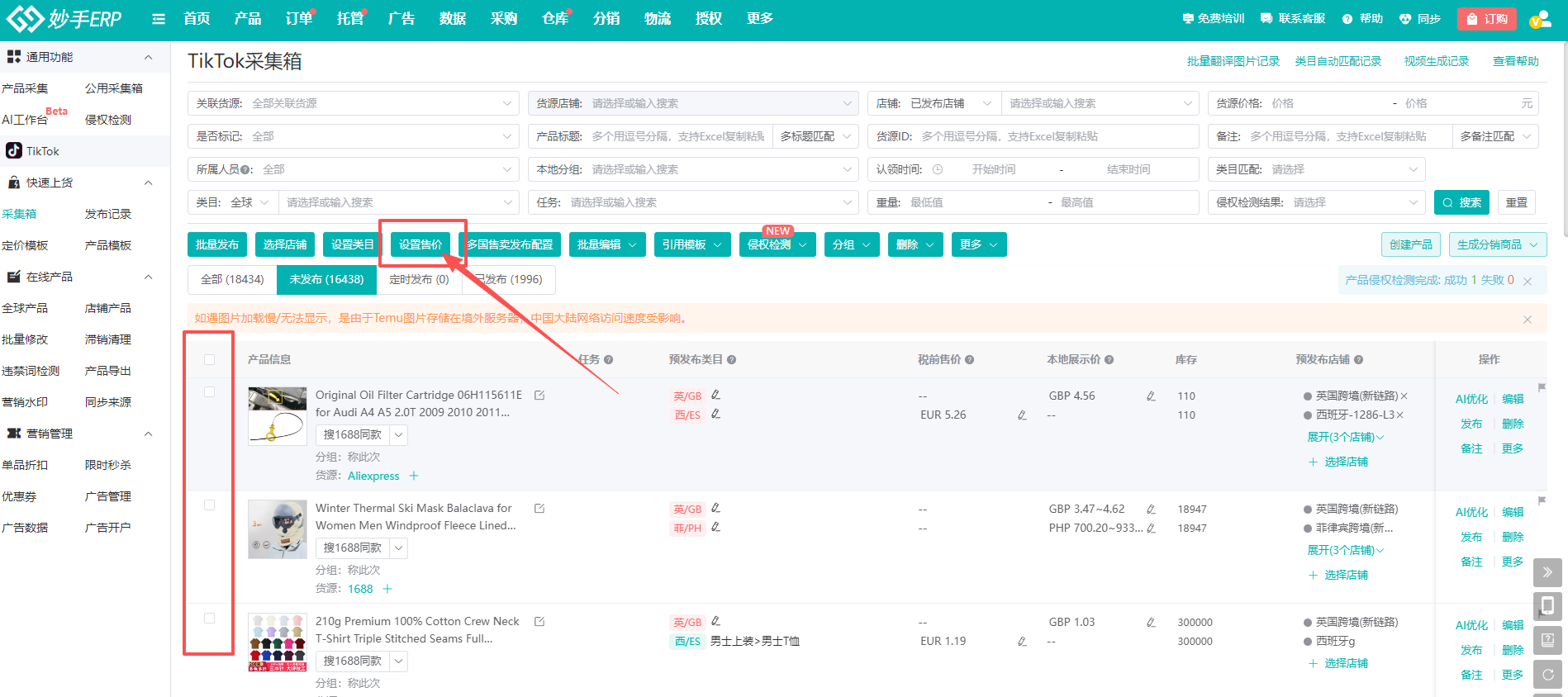Close the Temu image loading notice
Image resolution: width=1568 pixels, height=697 pixels.
pyautogui.click(x=1527, y=319)
